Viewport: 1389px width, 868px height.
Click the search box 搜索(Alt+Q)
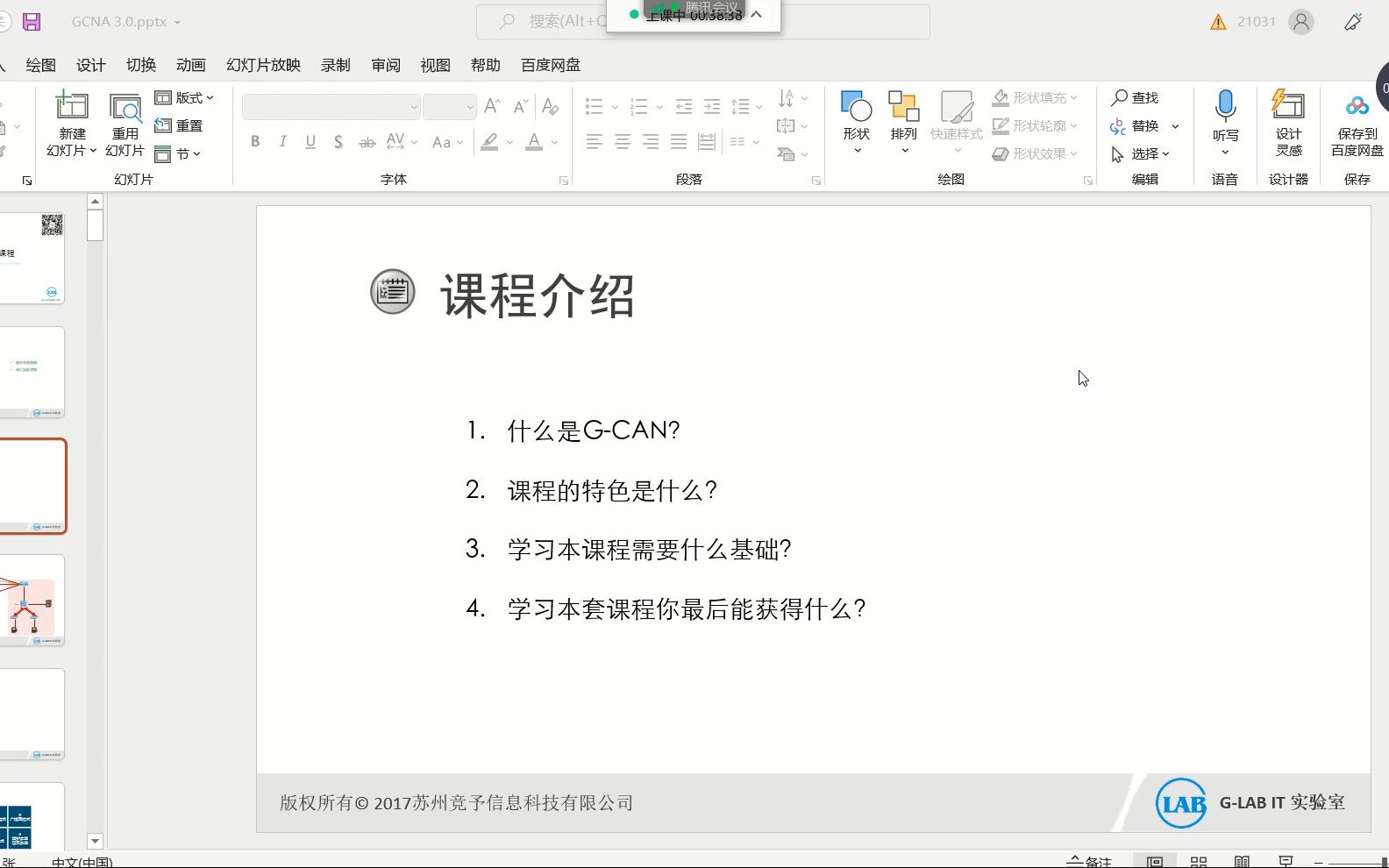(702, 22)
